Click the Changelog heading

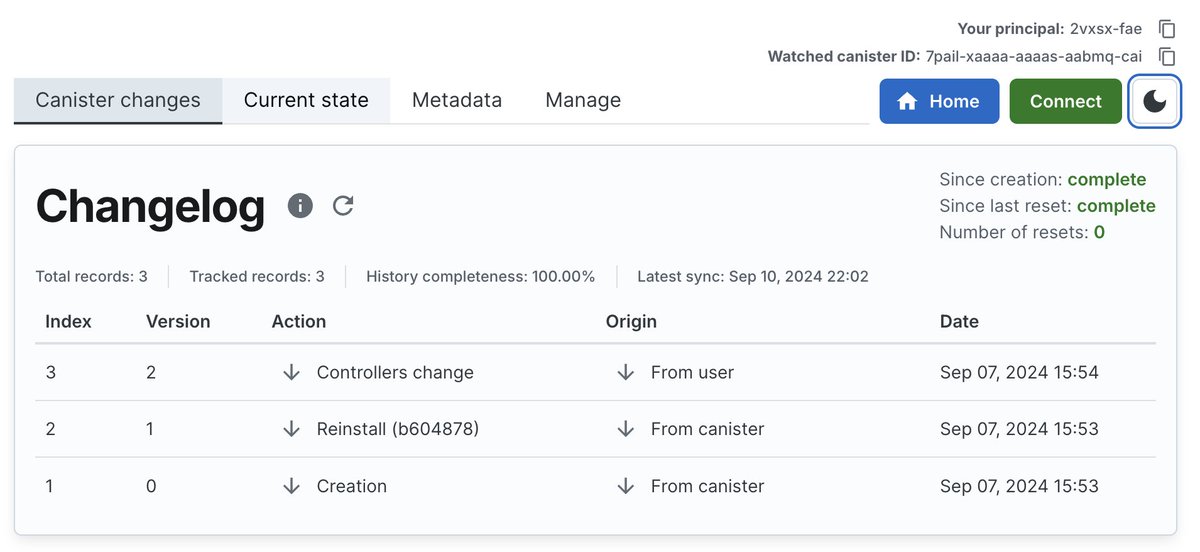(x=150, y=207)
